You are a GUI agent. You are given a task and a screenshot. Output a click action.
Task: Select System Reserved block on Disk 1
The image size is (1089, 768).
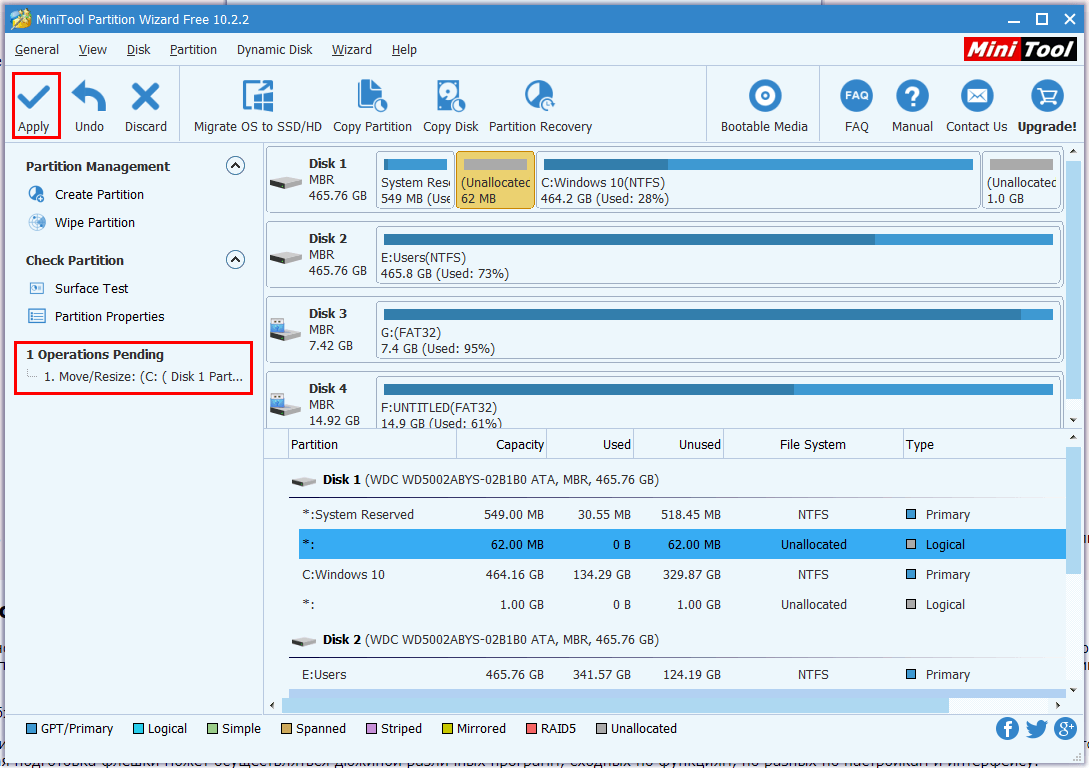[415, 181]
